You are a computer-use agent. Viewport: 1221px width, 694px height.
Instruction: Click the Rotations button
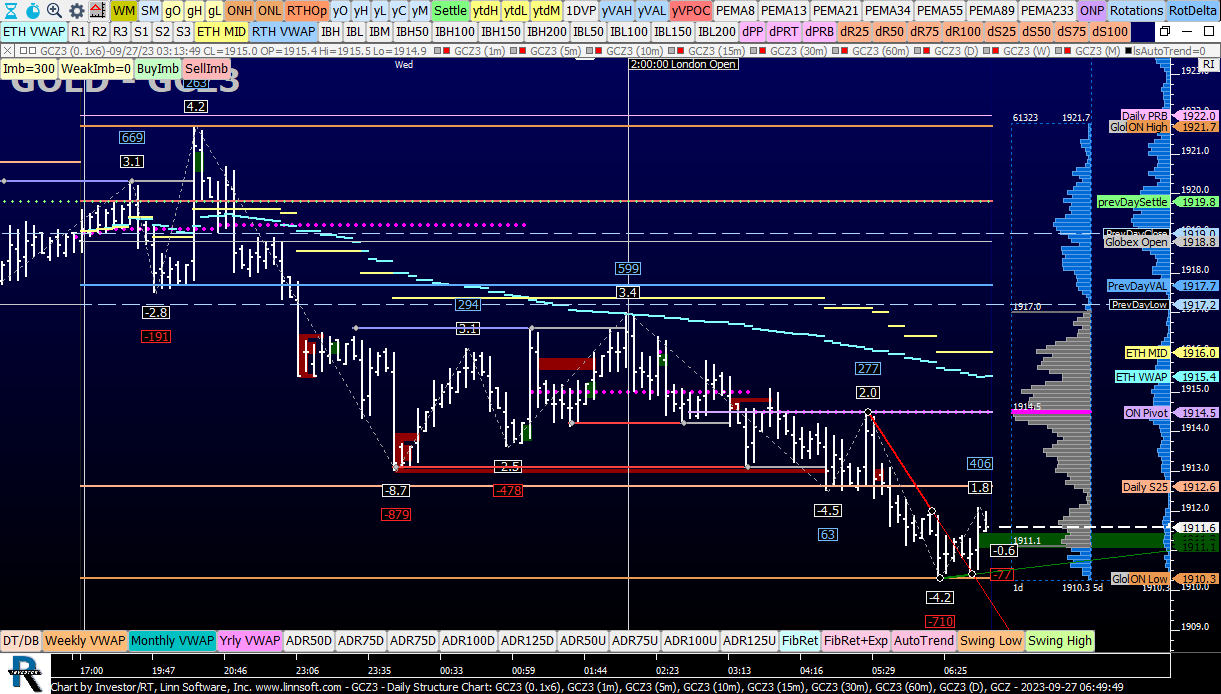[1136, 10]
